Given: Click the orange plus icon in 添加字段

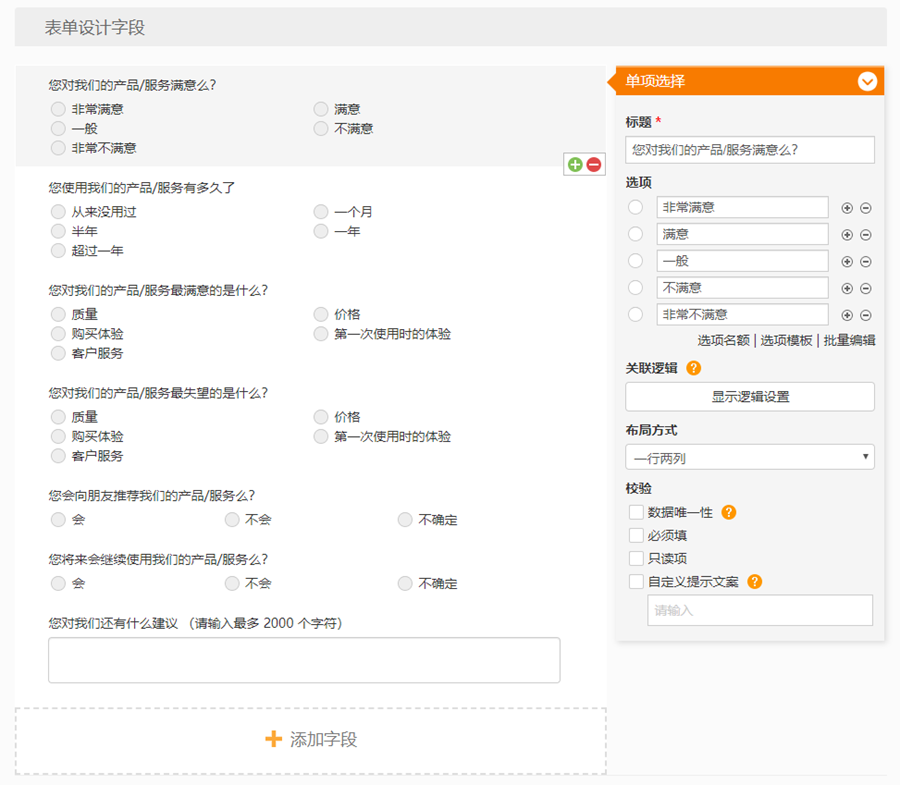Looking at the screenshot, I should (274, 739).
